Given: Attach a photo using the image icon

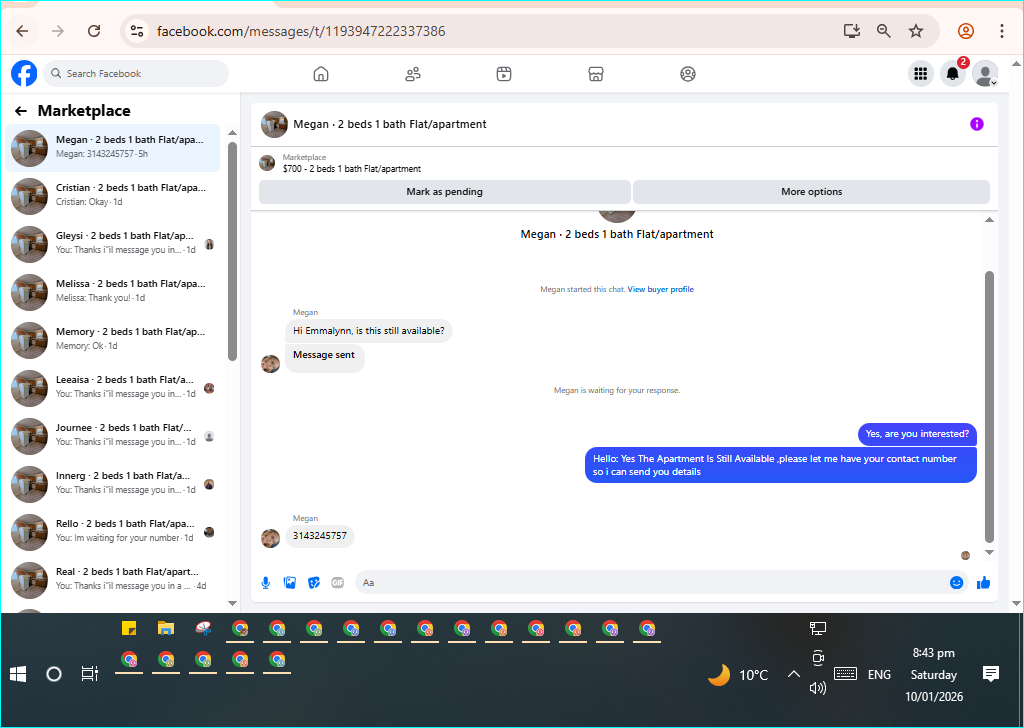Looking at the screenshot, I should pyautogui.click(x=290, y=582).
